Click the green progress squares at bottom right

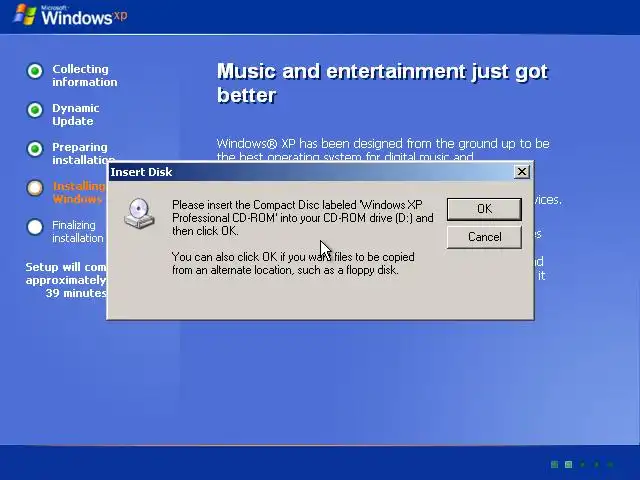tap(582, 464)
